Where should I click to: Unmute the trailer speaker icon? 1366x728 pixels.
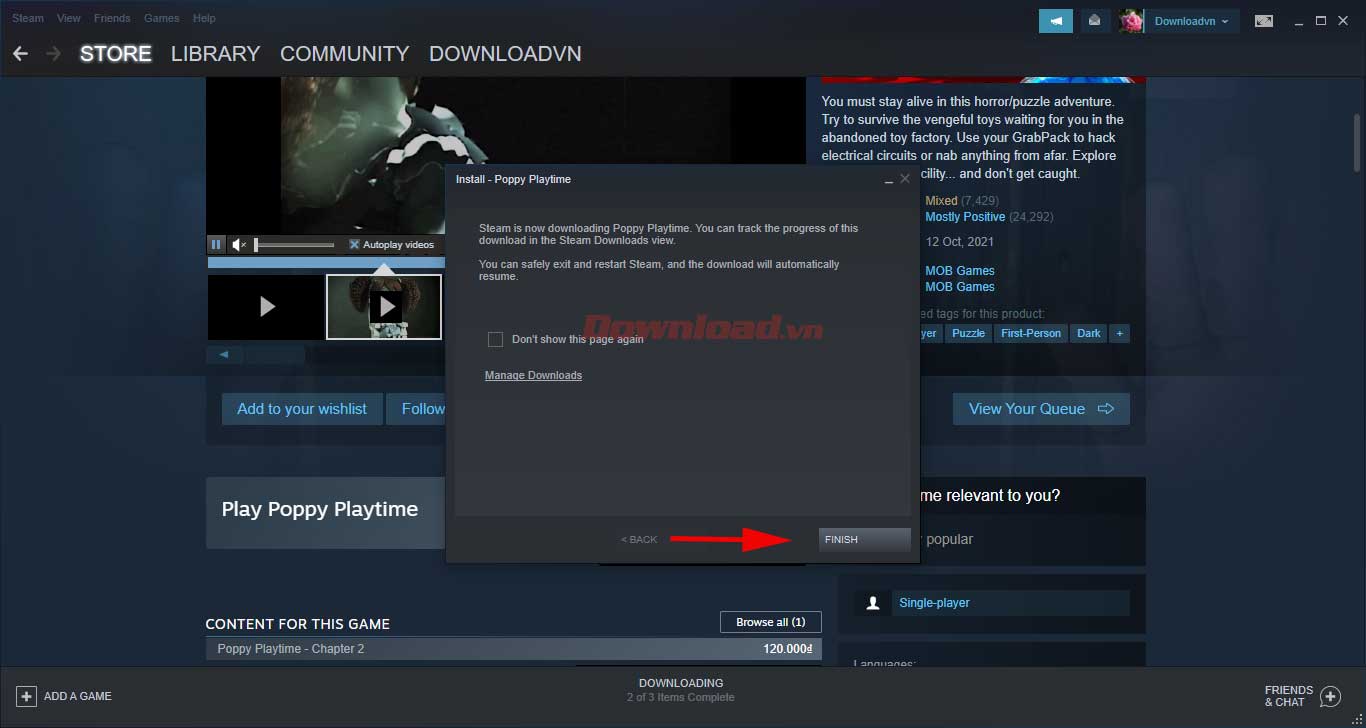coord(239,244)
